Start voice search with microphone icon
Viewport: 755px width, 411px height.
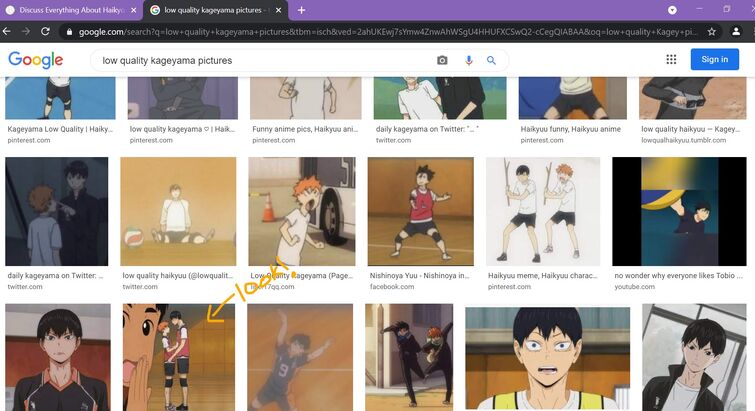[x=469, y=60]
